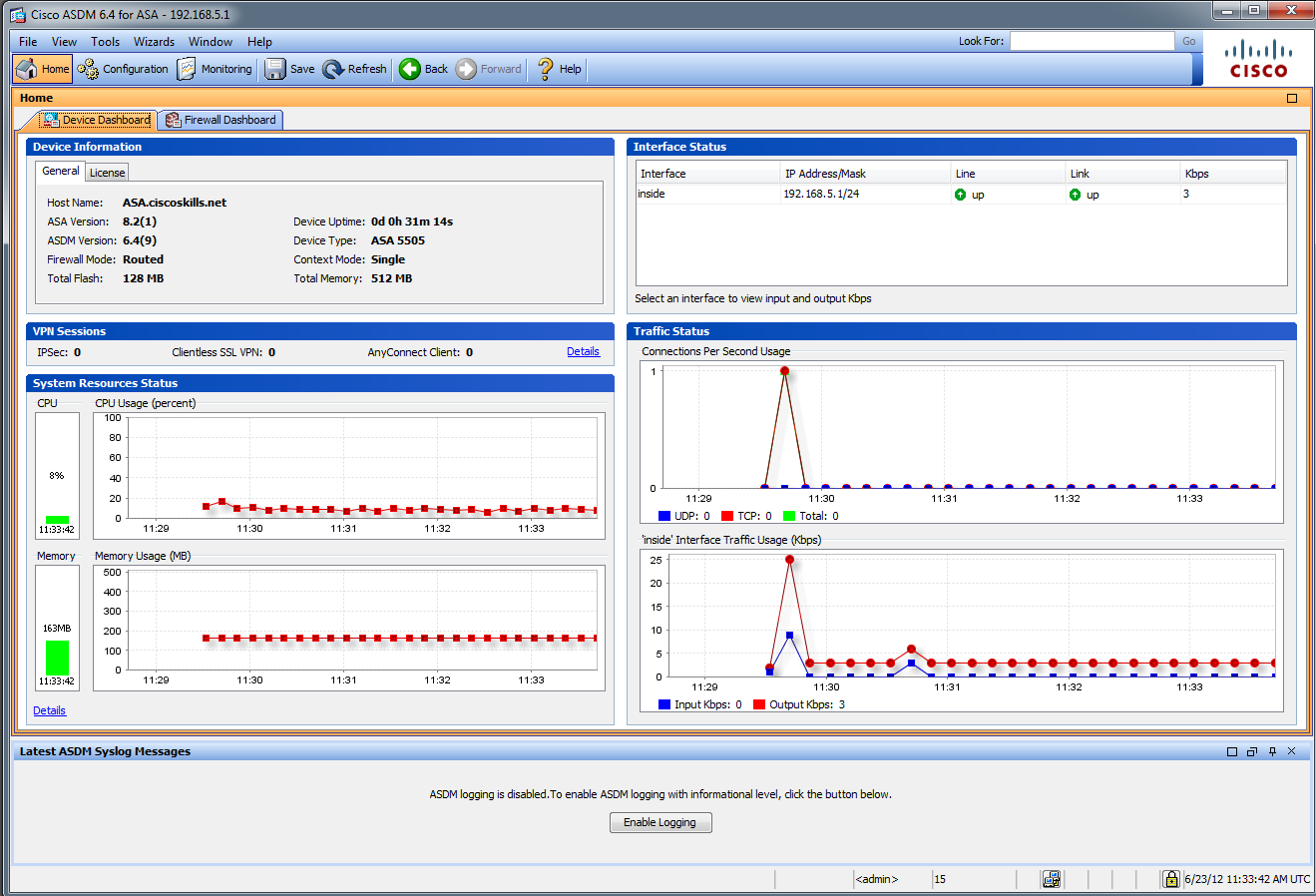Image resolution: width=1316 pixels, height=896 pixels.
Task: Click the Look For search field
Action: point(1092,41)
